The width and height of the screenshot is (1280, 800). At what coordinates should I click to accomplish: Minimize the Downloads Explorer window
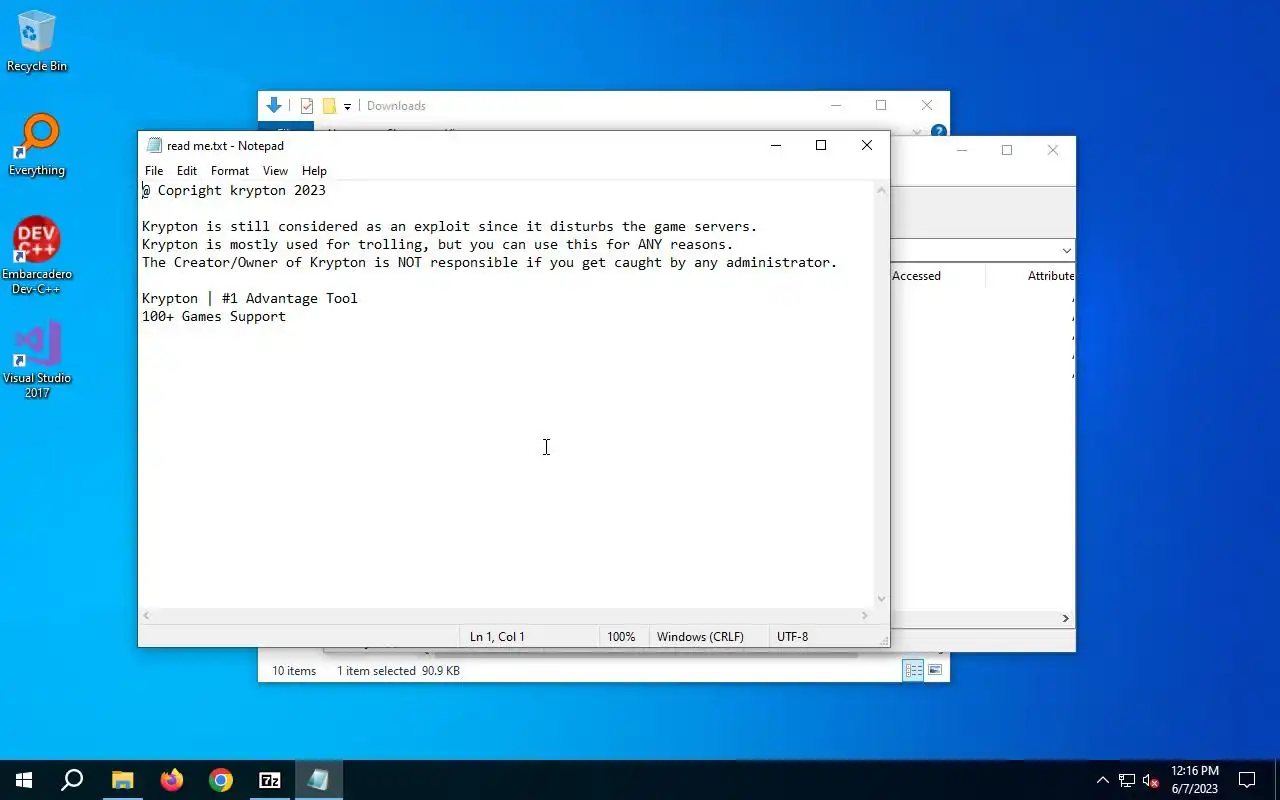click(x=835, y=105)
